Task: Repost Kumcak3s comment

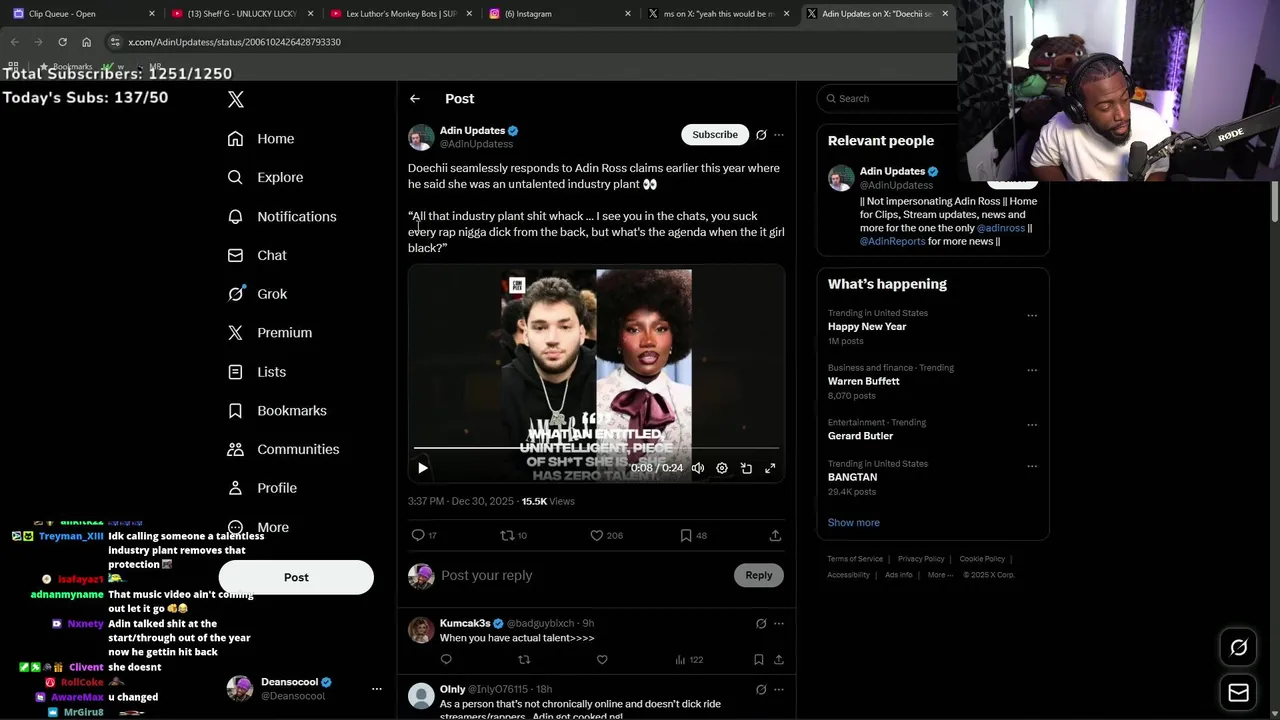Action: (x=524, y=659)
